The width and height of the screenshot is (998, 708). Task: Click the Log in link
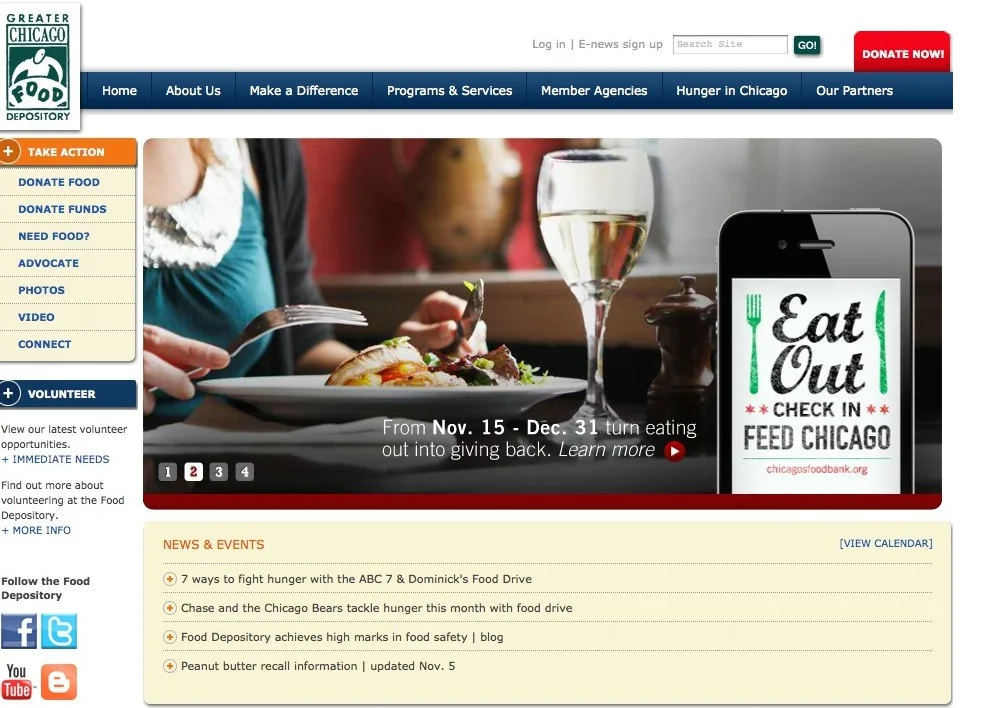click(x=549, y=44)
